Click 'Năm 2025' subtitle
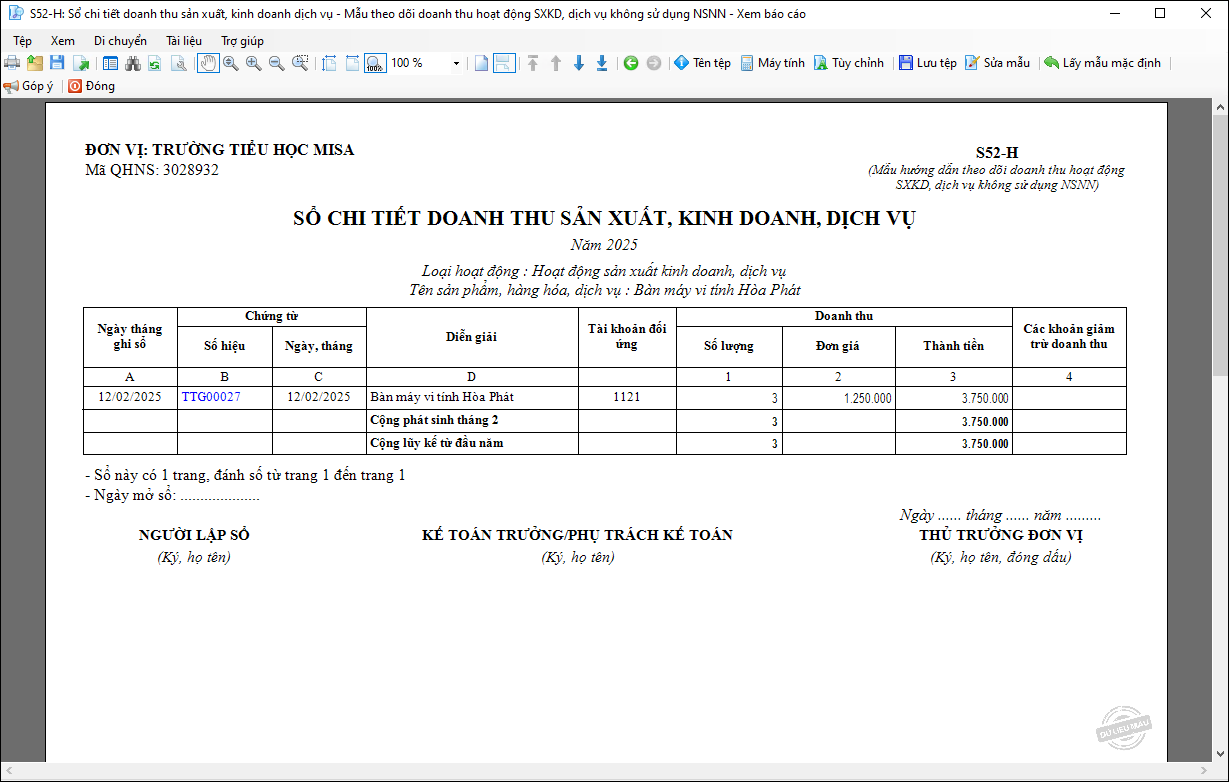The width and height of the screenshot is (1229, 782). pyautogui.click(x=604, y=245)
